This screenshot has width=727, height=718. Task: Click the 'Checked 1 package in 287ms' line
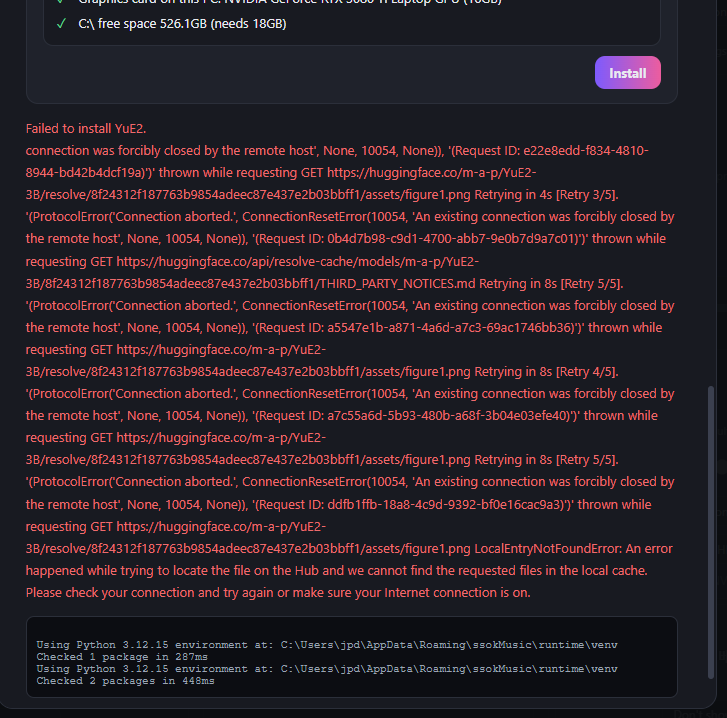point(122,656)
